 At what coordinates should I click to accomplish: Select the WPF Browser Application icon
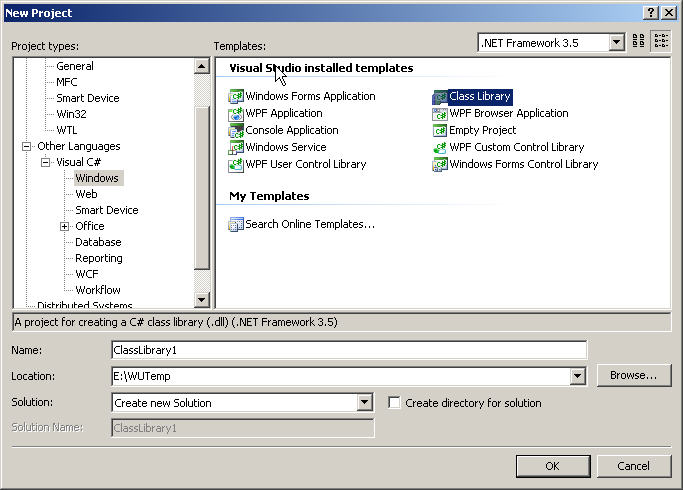440,113
